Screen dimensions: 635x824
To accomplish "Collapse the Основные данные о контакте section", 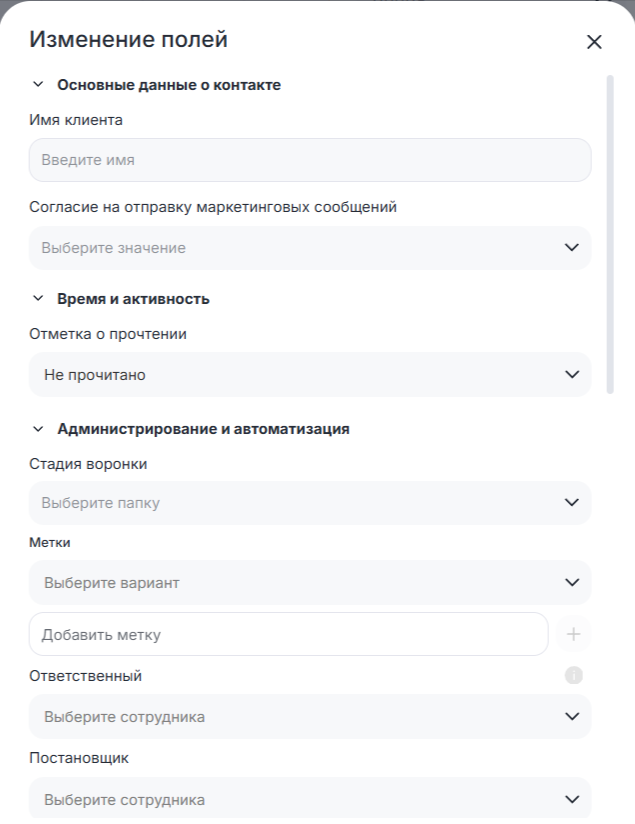I will pos(39,85).
